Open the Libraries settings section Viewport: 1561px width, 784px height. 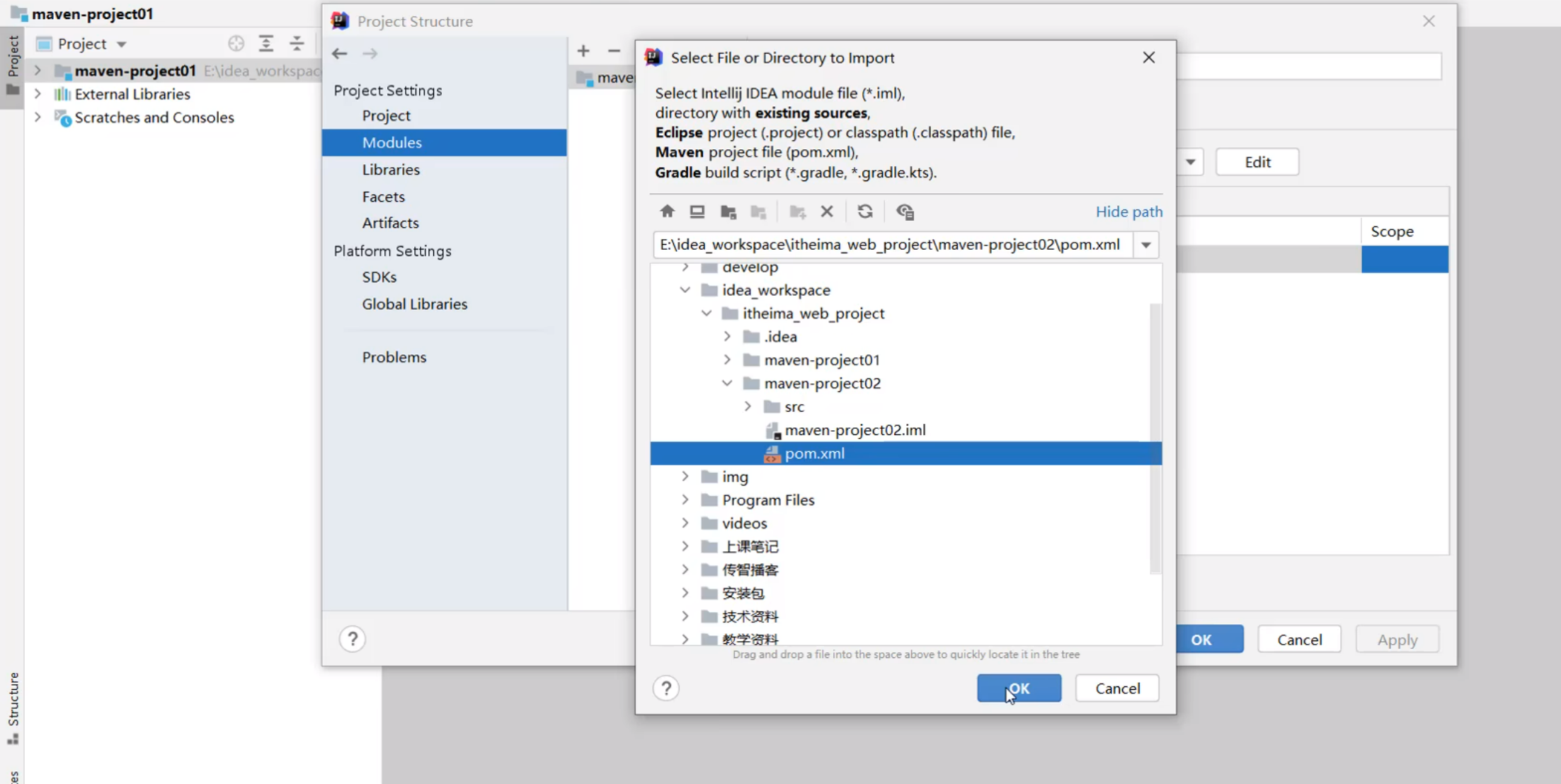(391, 170)
